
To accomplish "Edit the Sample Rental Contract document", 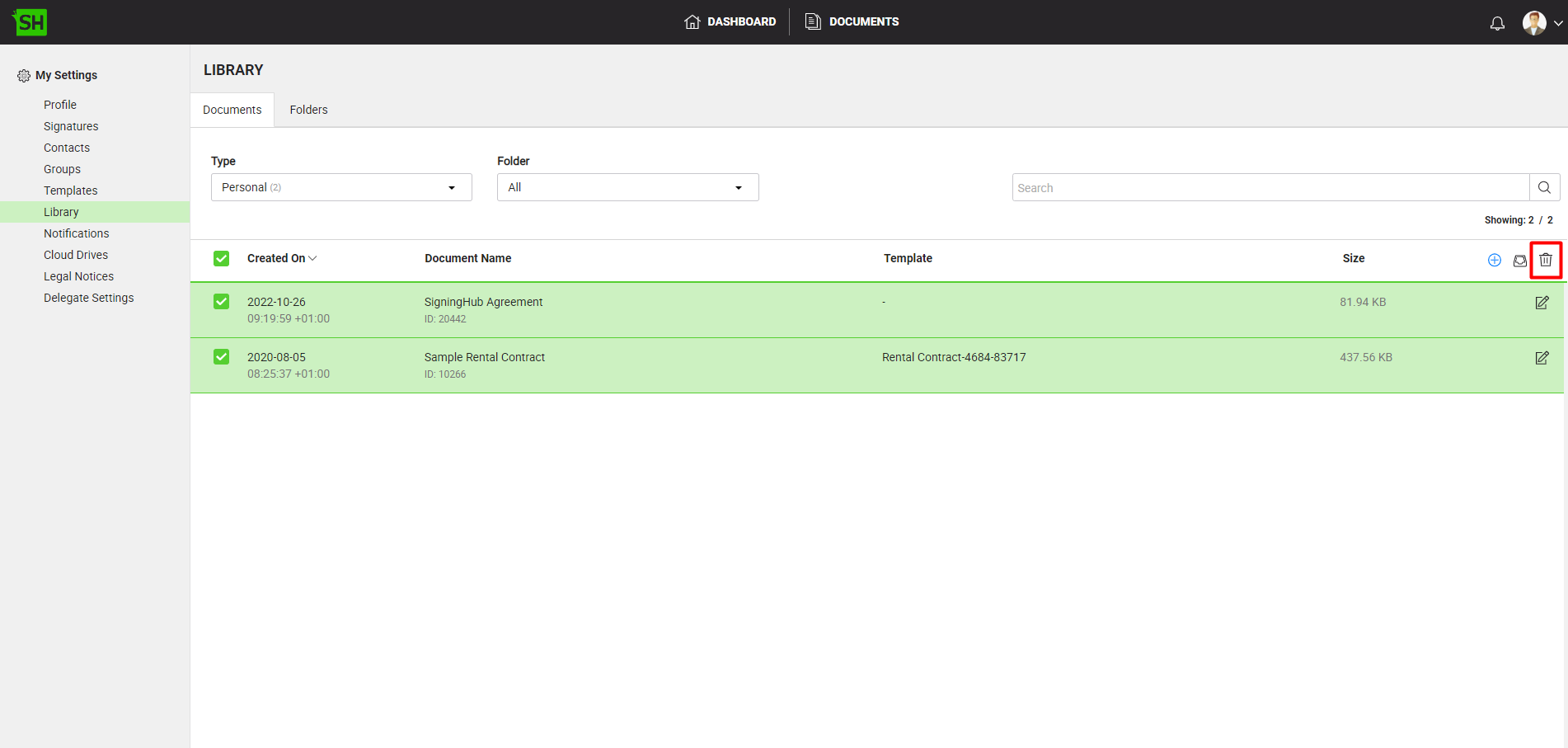I will pyautogui.click(x=1541, y=358).
